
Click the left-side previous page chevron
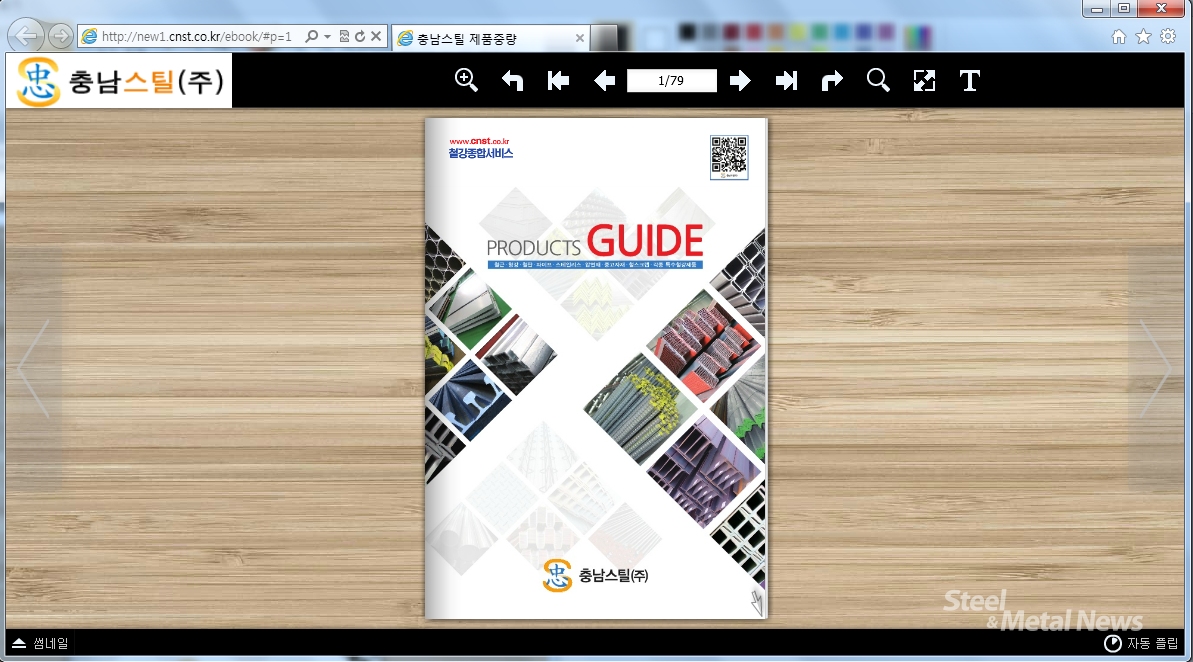tap(34, 369)
